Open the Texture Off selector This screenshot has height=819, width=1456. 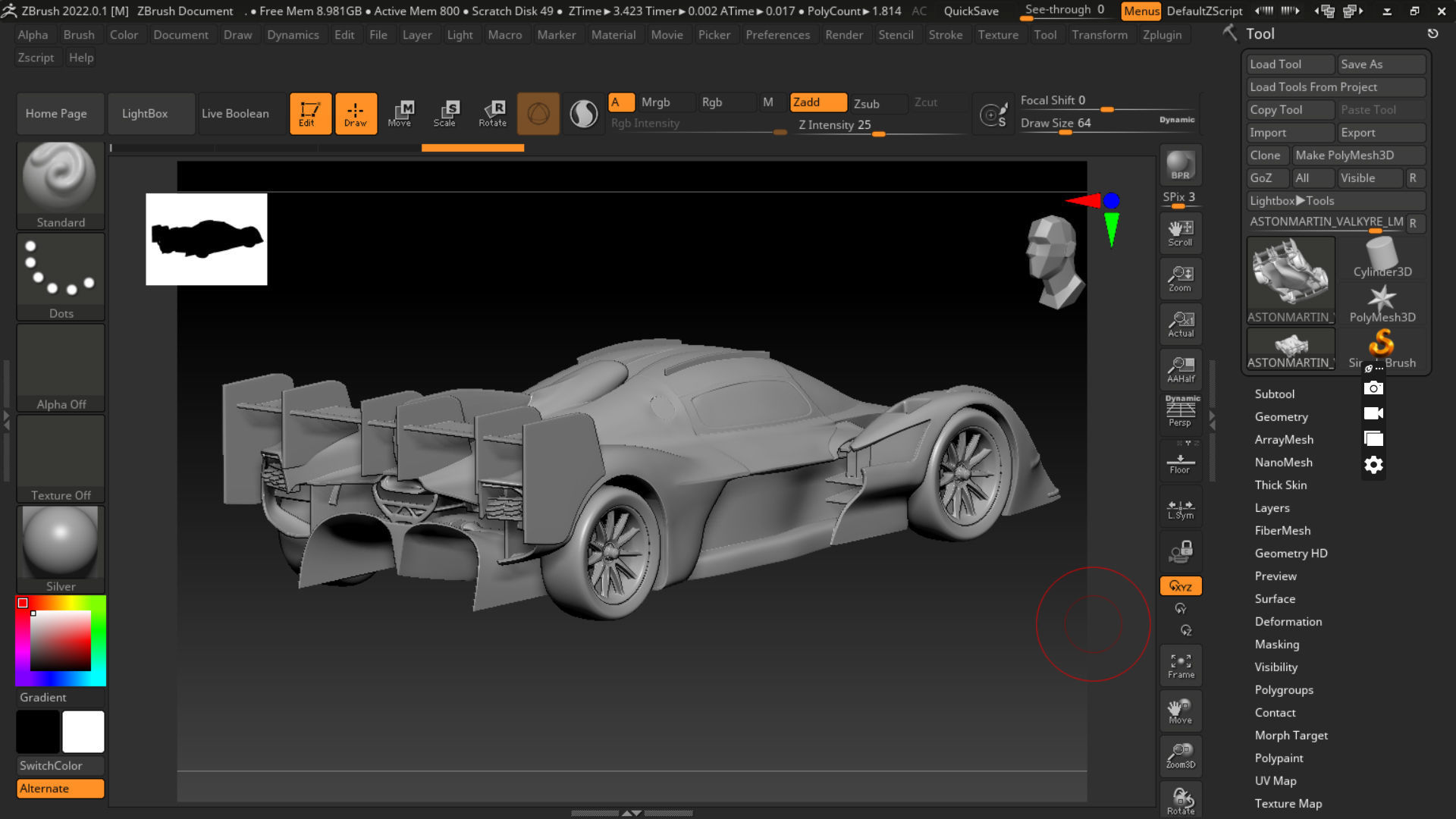[x=61, y=459]
